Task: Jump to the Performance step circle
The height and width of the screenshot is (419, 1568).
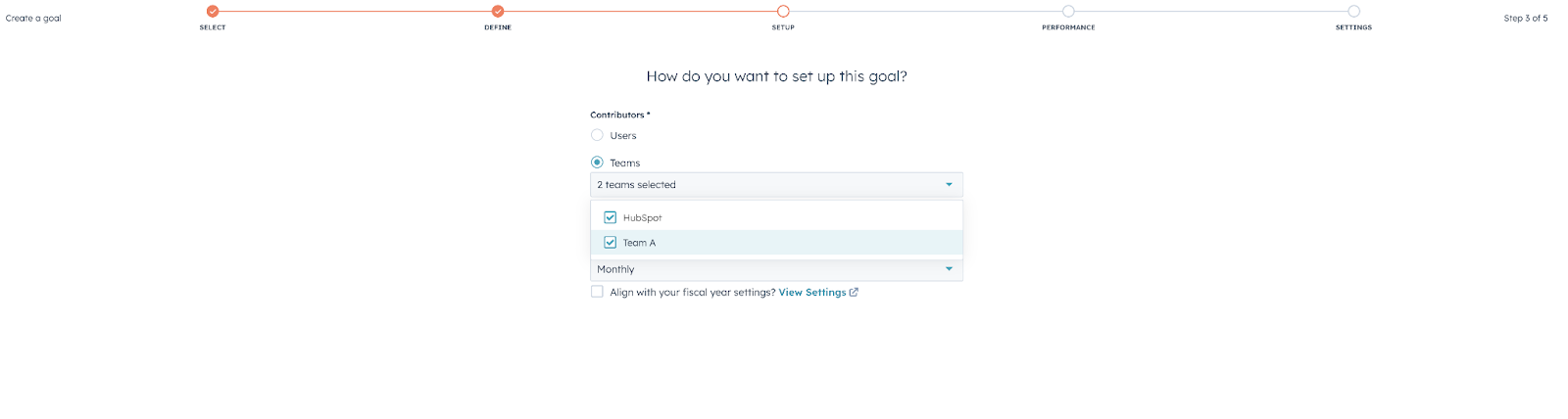Action: tap(1068, 12)
